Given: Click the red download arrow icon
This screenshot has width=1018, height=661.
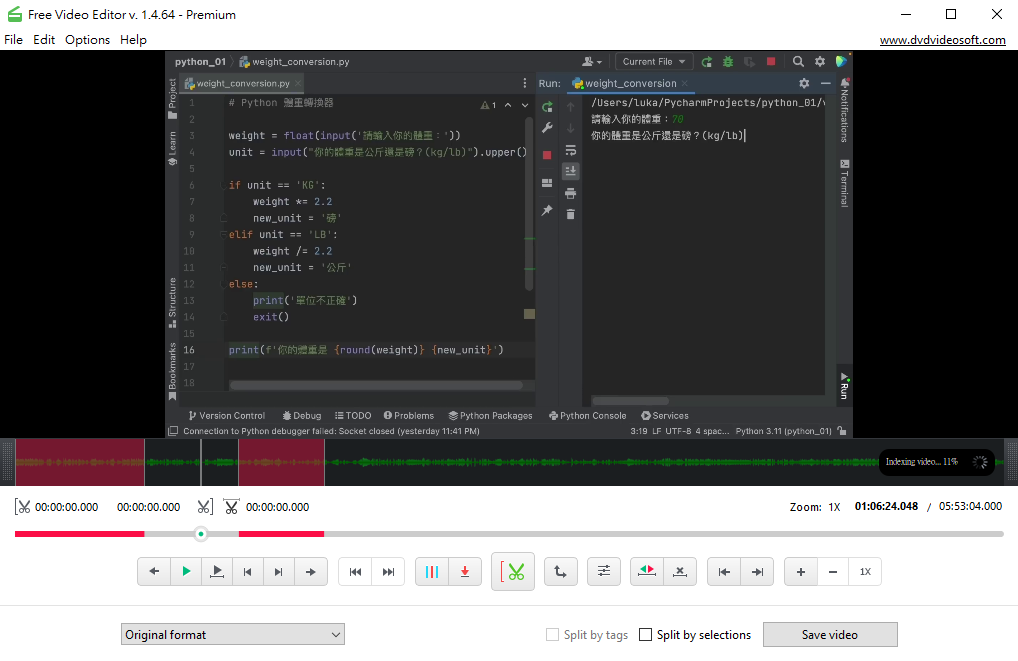Looking at the screenshot, I should (465, 572).
